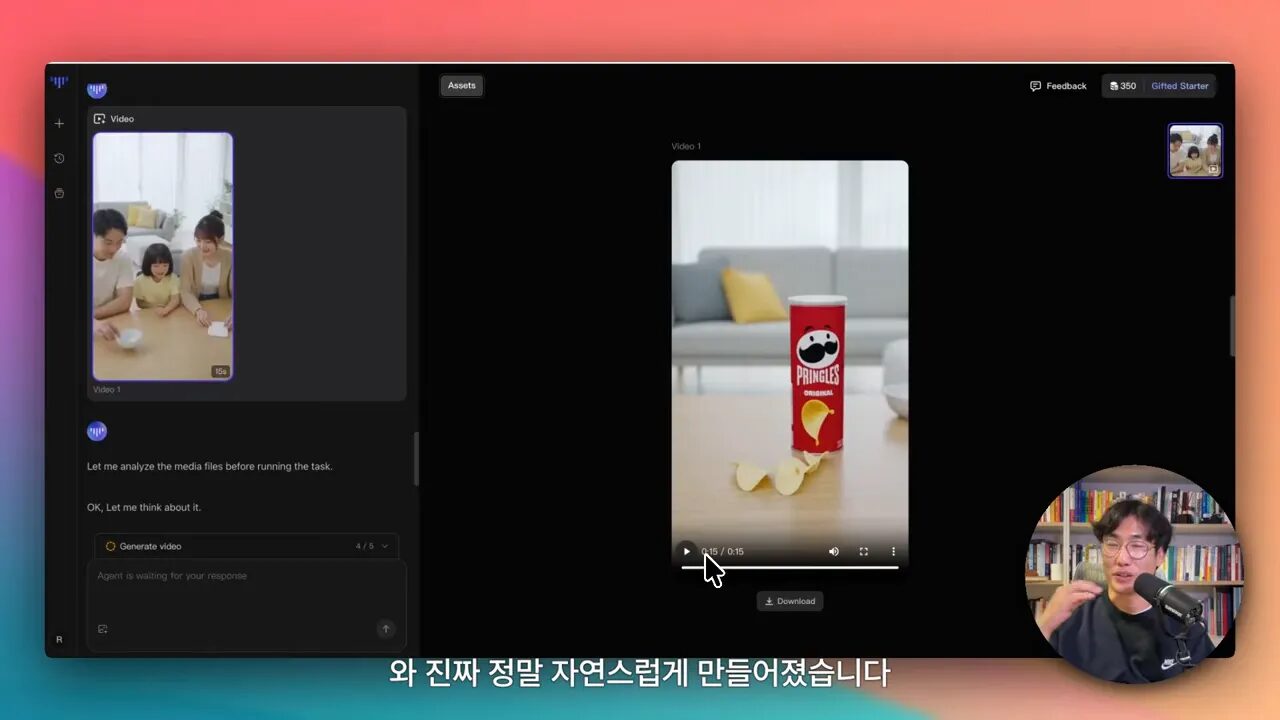The image size is (1280, 720).
Task: Click the Gifted Starter plan label
Action: pyautogui.click(x=1180, y=86)
